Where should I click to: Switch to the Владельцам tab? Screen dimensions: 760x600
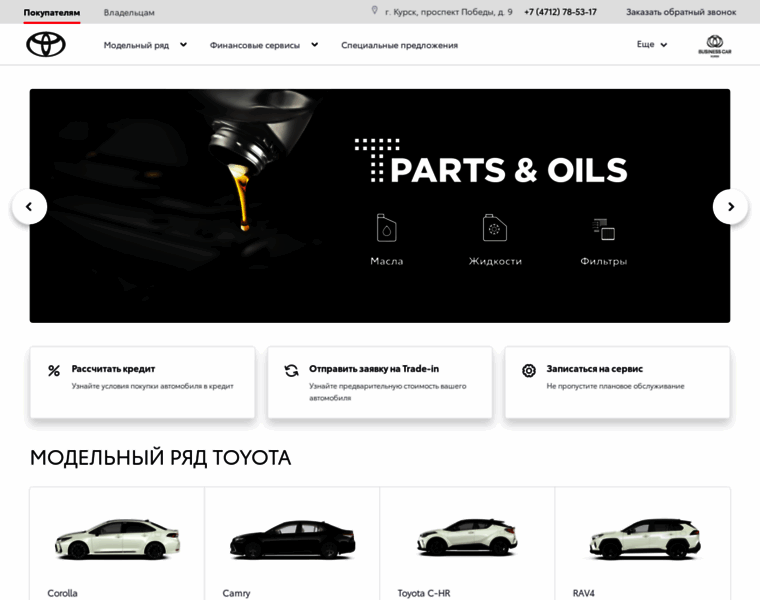click(129, 13)
